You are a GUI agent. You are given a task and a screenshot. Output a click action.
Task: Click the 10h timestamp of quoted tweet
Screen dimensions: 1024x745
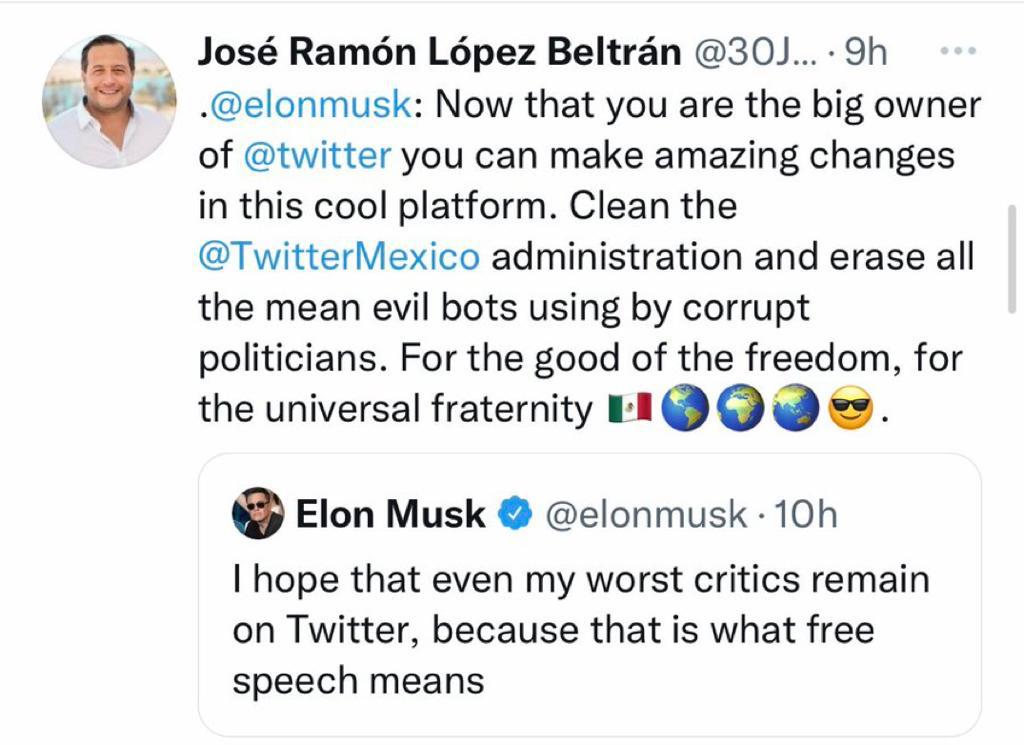[x=806, y=514]
